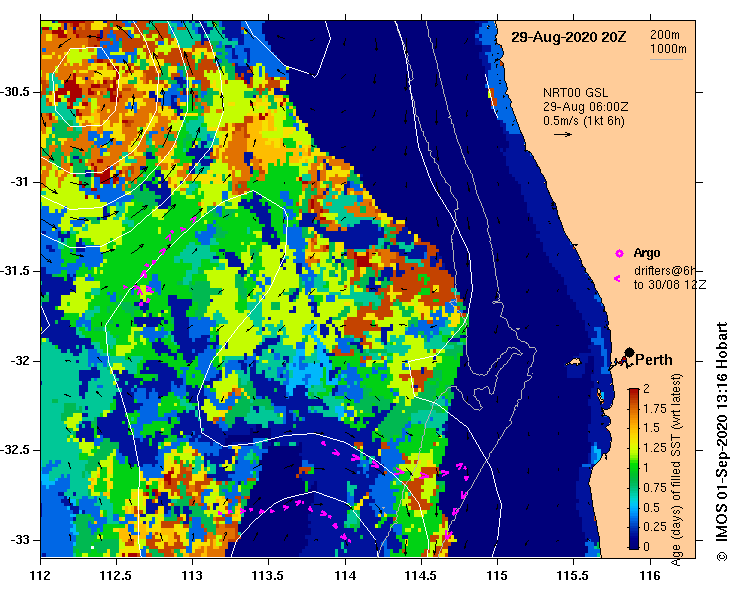Click the 1000m depth contour legend label
This screenshot has height=592, width=739.
click(x=668, y=49)
